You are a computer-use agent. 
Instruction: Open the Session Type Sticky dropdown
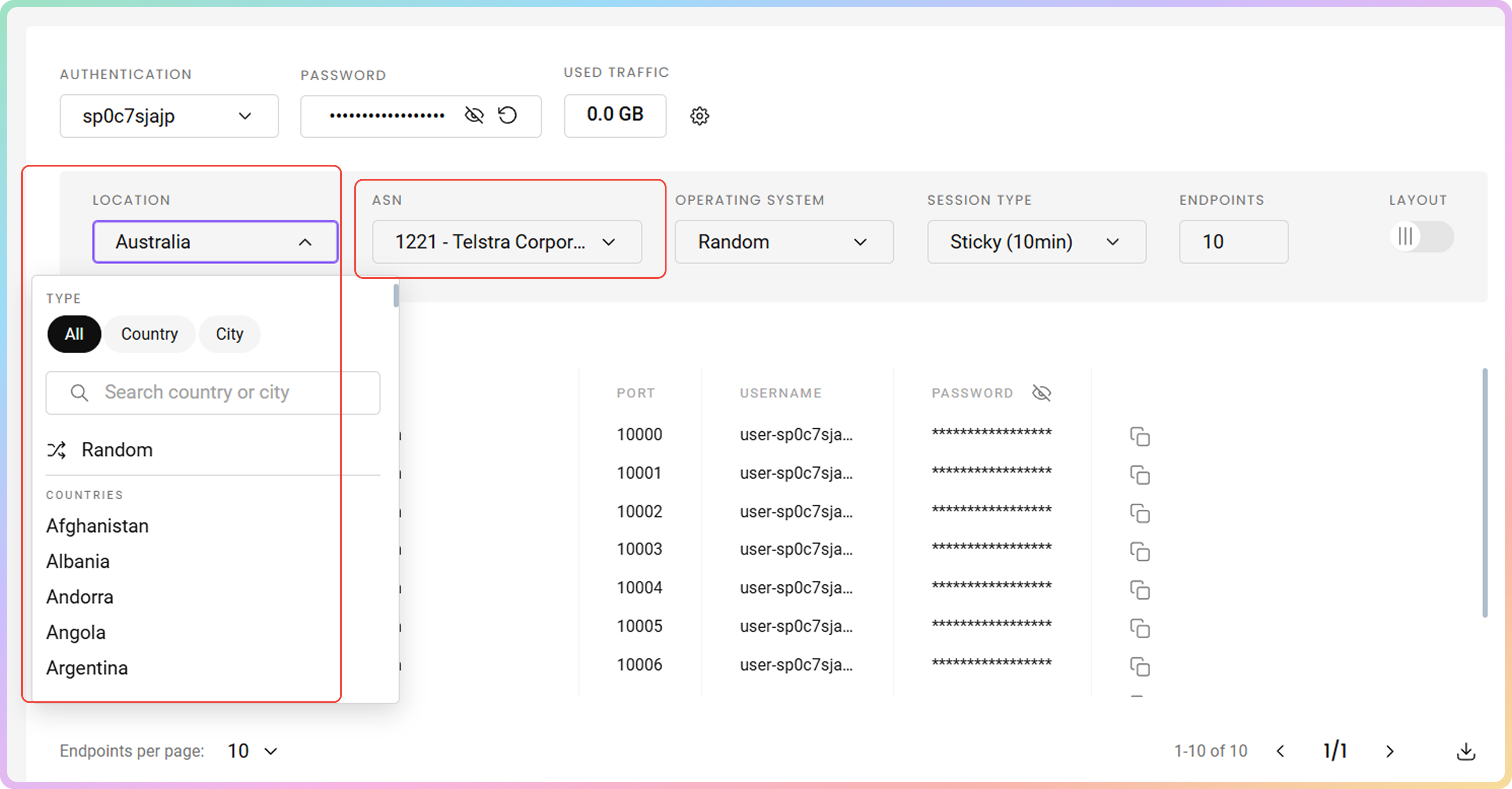[x=1036, y=242]
